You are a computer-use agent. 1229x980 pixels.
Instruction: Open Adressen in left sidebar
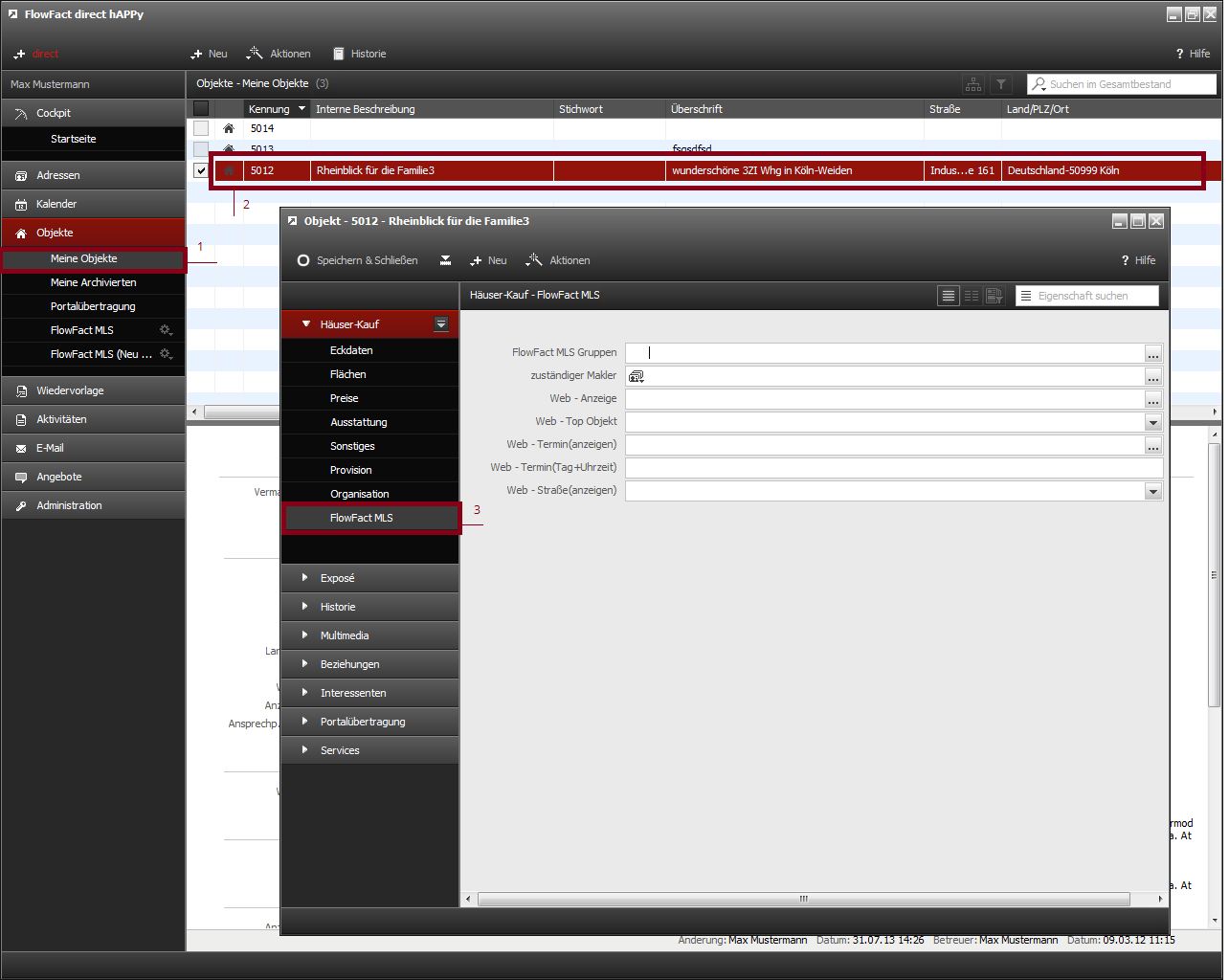tap(93, 175)
